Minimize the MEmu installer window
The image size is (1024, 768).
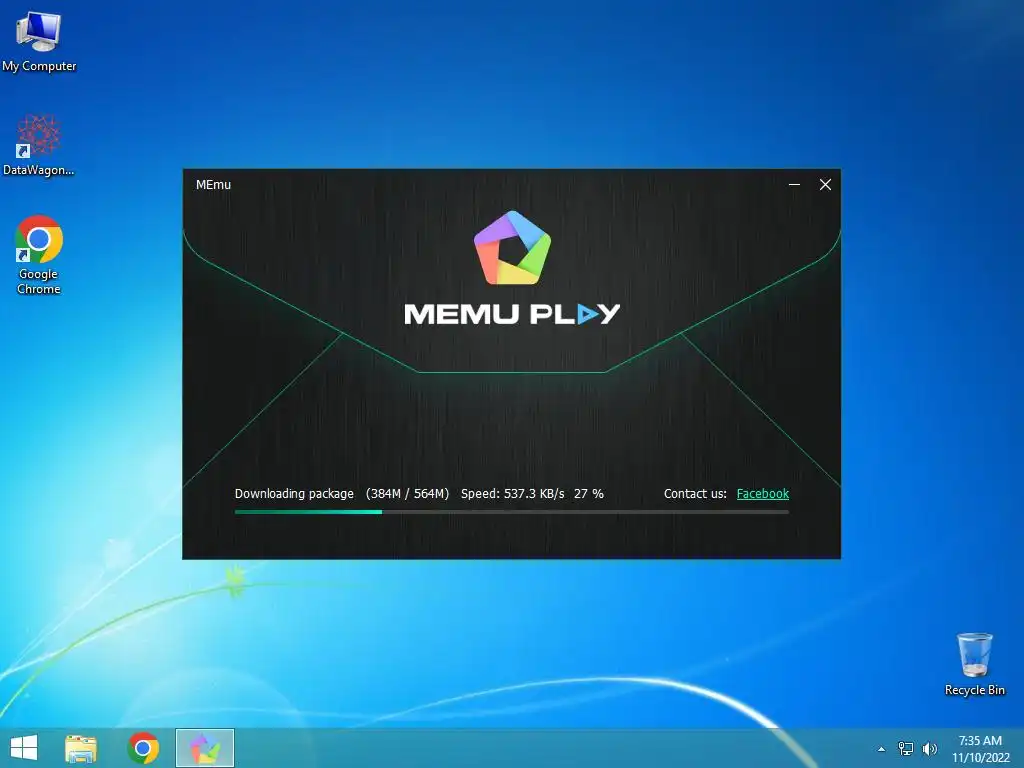coord(794,185)
